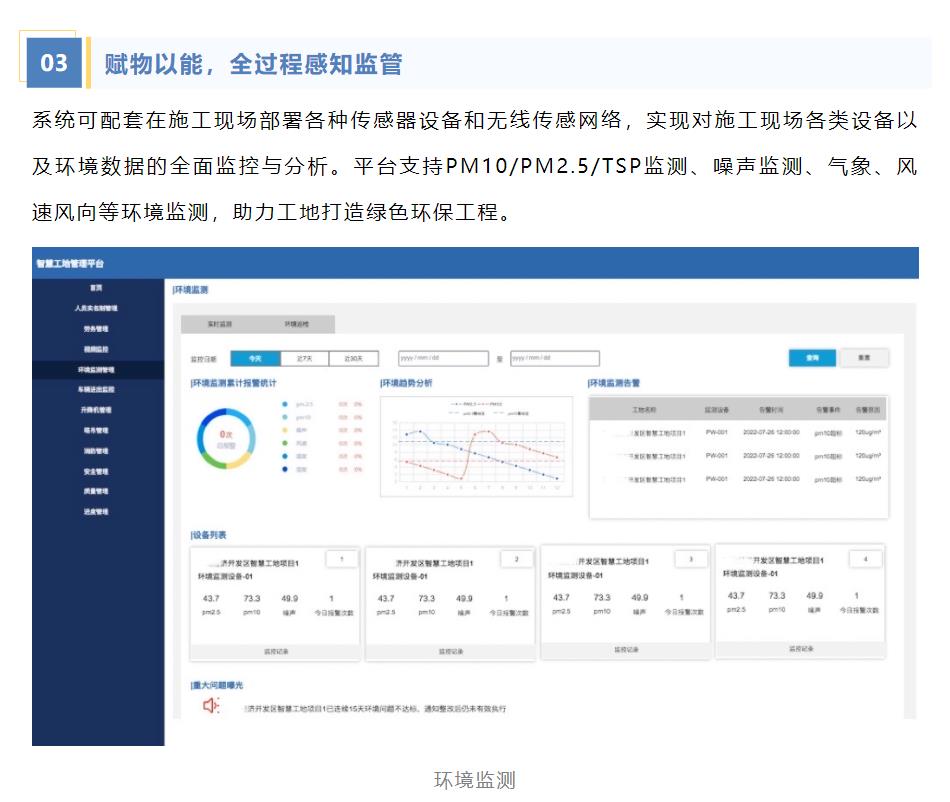Click the number badge 4 on last device card
Image resolution: width=950 pixels, height=802 pixels.
click(x=866, y=561)
